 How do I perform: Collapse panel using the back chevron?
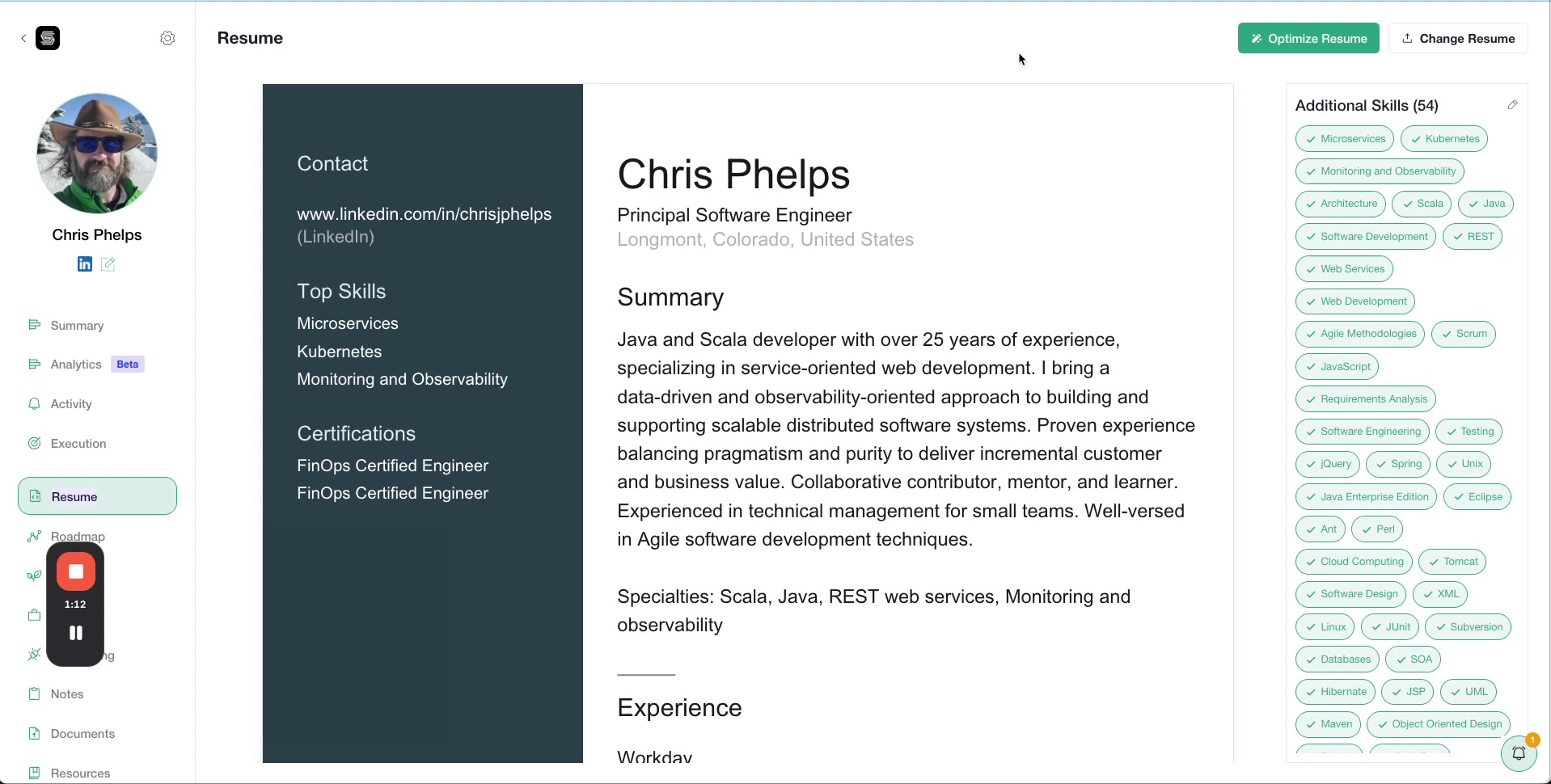click(23, 38)
